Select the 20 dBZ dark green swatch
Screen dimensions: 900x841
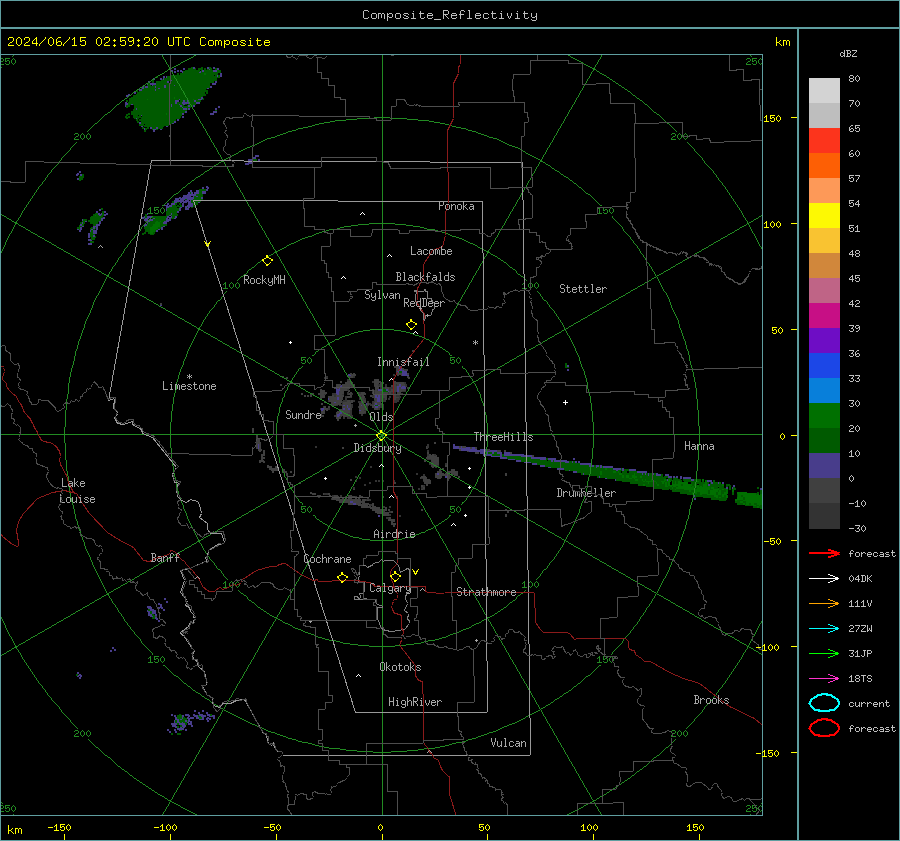tap(824, 440)
